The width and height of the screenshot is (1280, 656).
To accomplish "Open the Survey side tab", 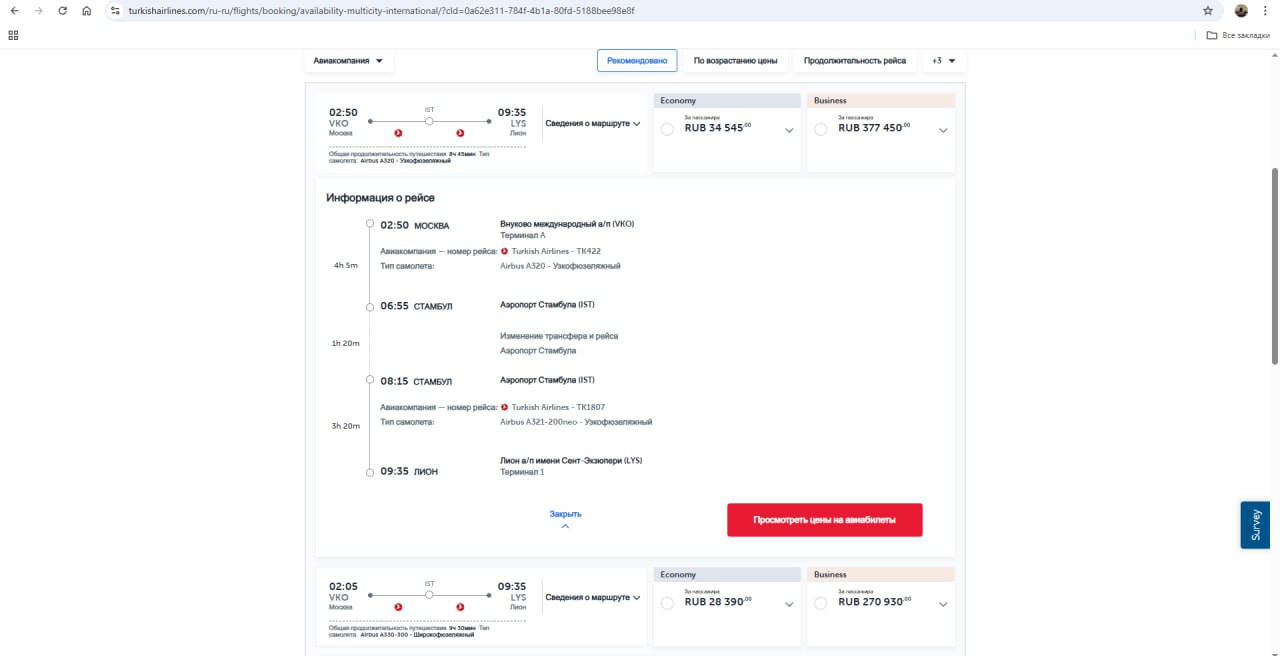I will tap(1256, 524).
